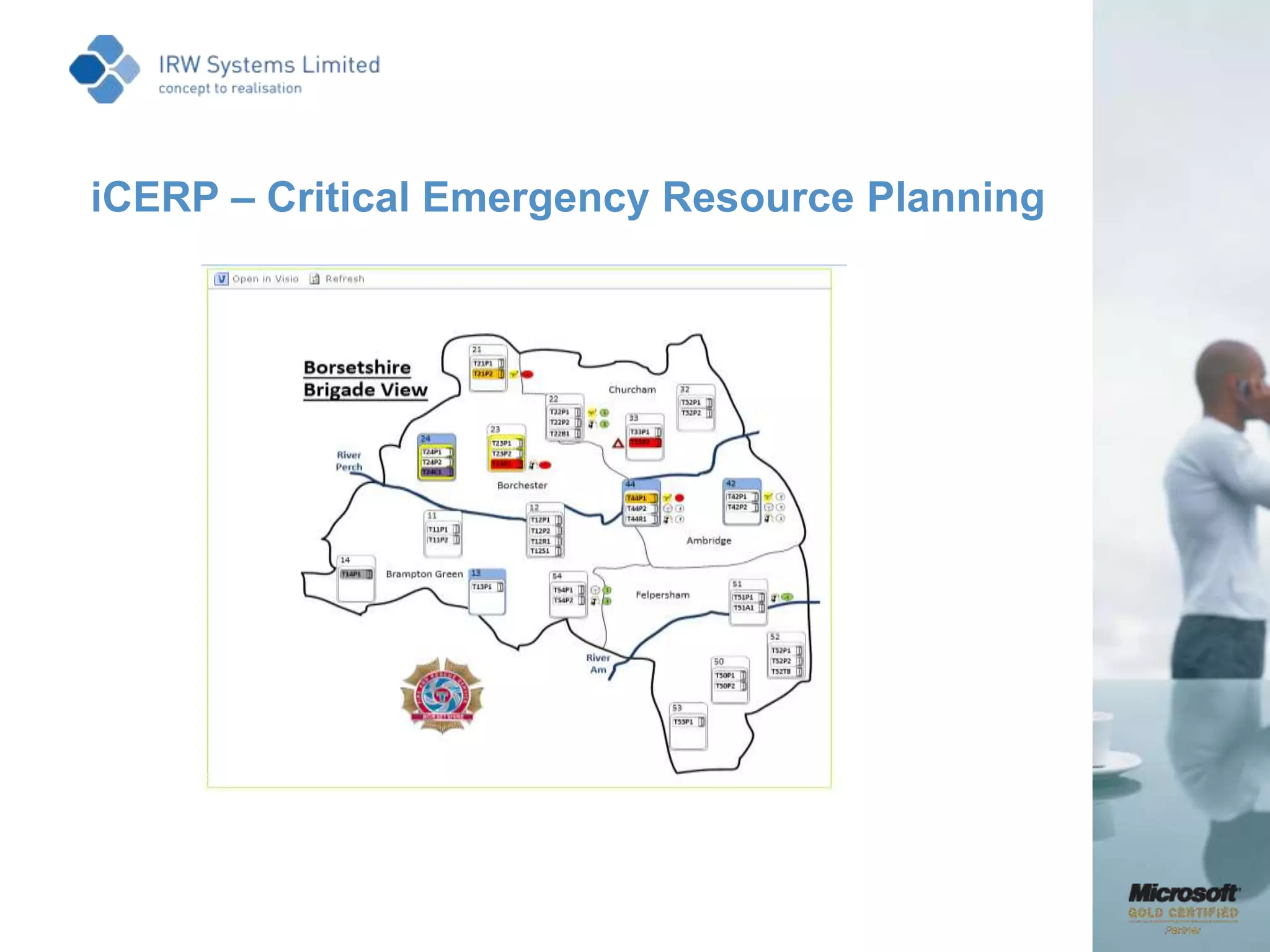Click the fire brigade crest badge
The width and height of the screenshot is (1270, 952).
point(442,696)
